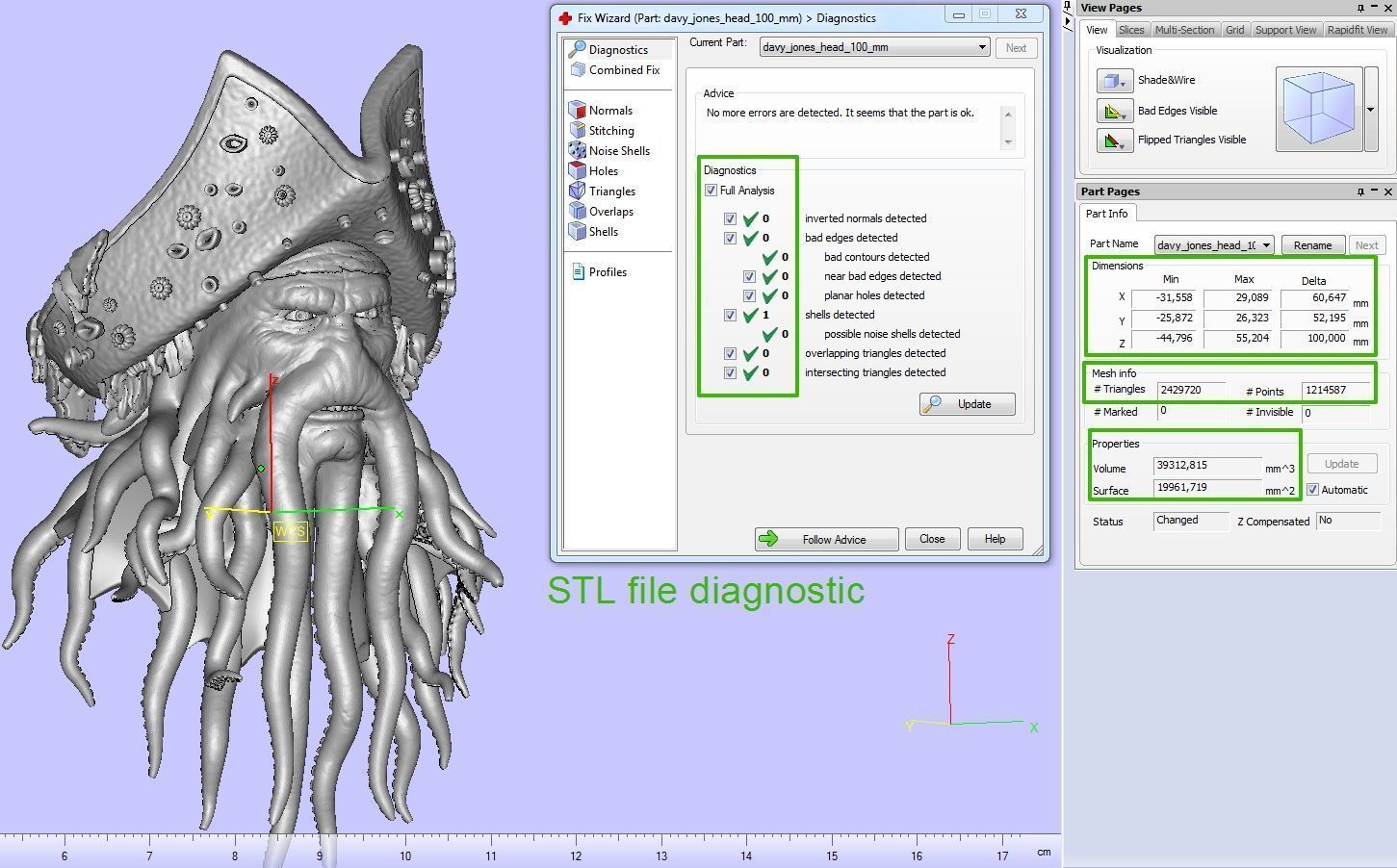Pin the Part Pages panel
The width and height of the screenshot is (1397, 868).
[x=1360, y=191]
